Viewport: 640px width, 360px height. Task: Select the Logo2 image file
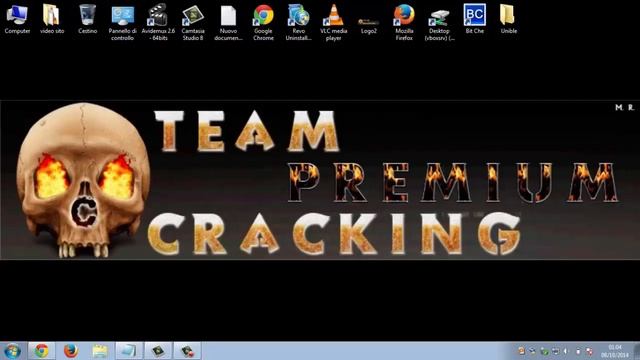[x=369, y=25]
